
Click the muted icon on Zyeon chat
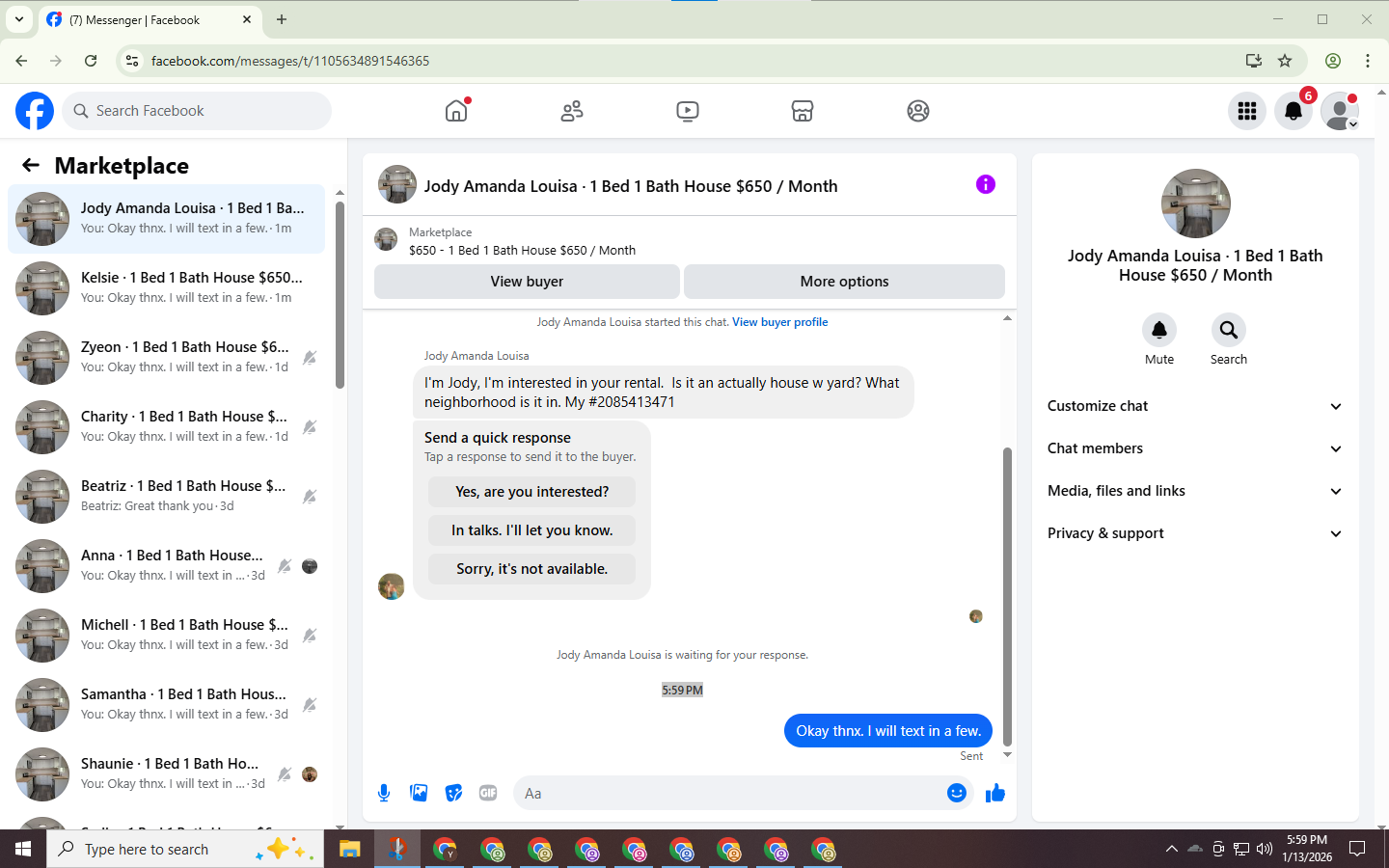310,358
